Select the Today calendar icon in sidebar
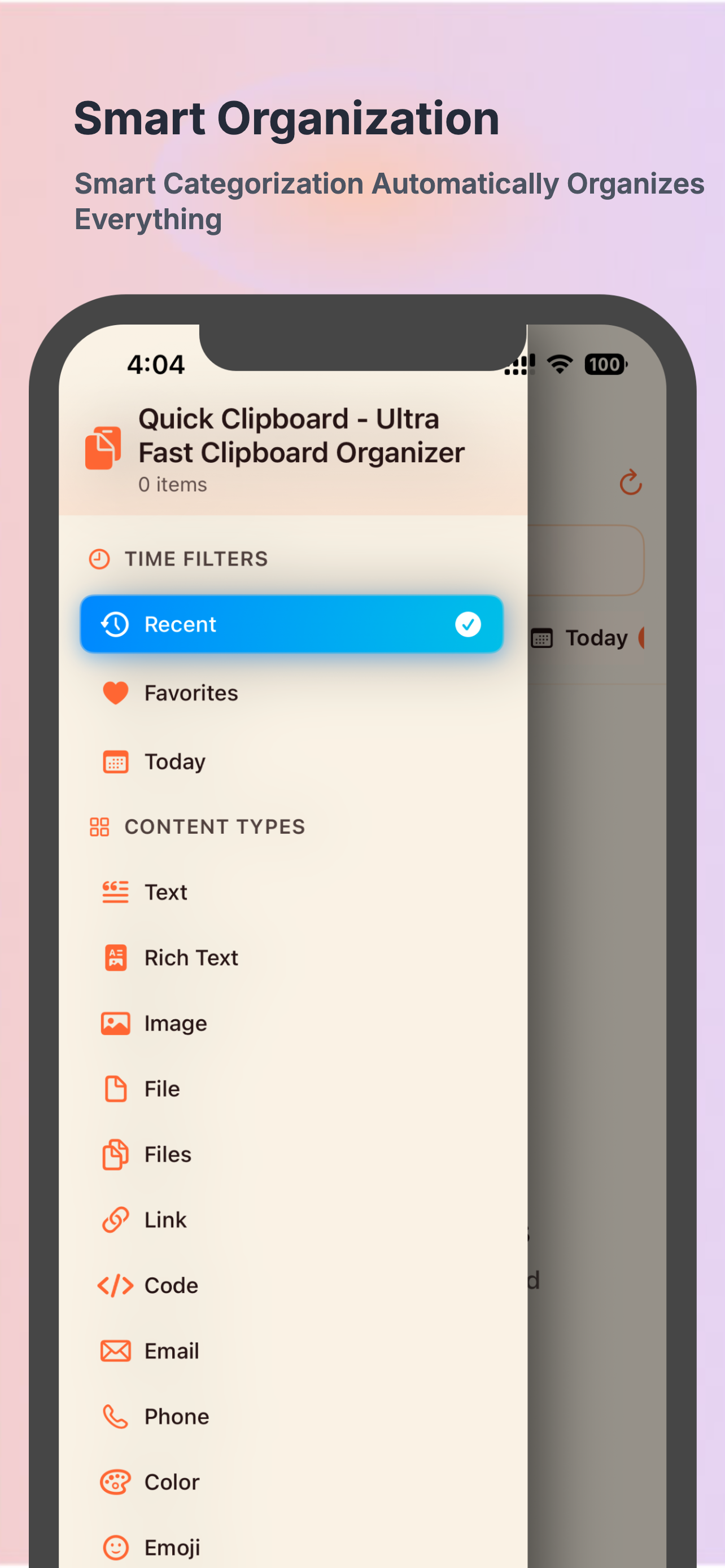Image resolution: width=725 pixels, height=1568 pixels. [116, 761]
